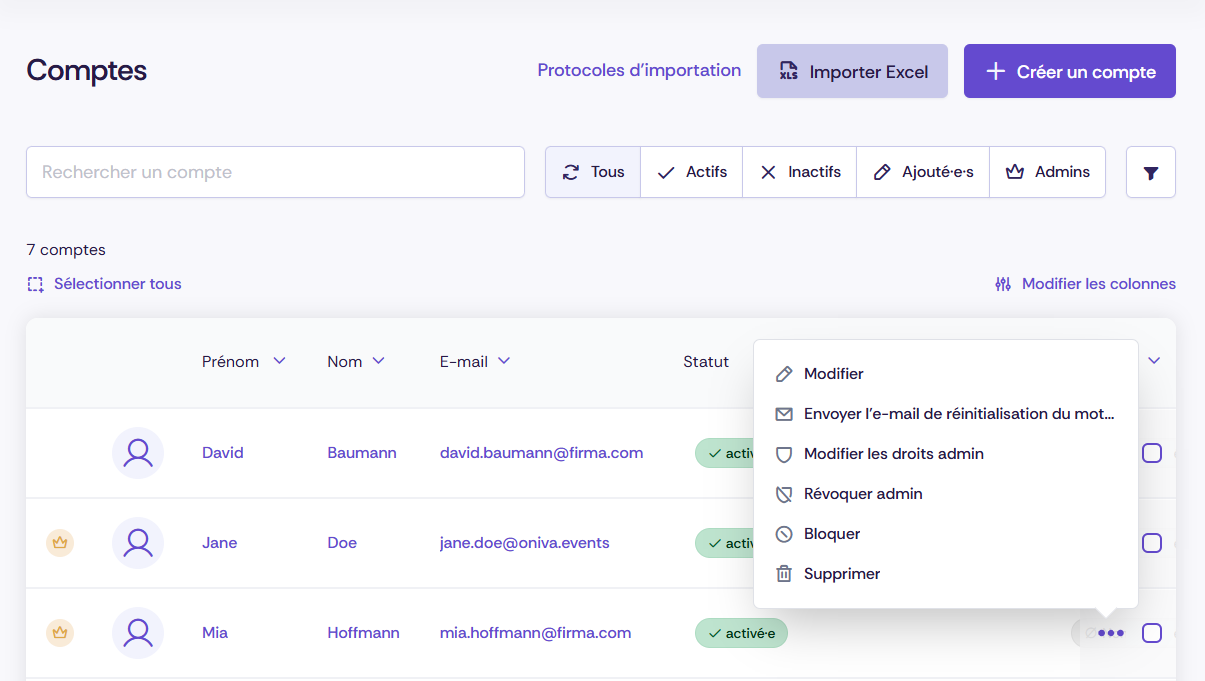
Task: Click the Sélectionner tous link
Action: pos(118,284)
